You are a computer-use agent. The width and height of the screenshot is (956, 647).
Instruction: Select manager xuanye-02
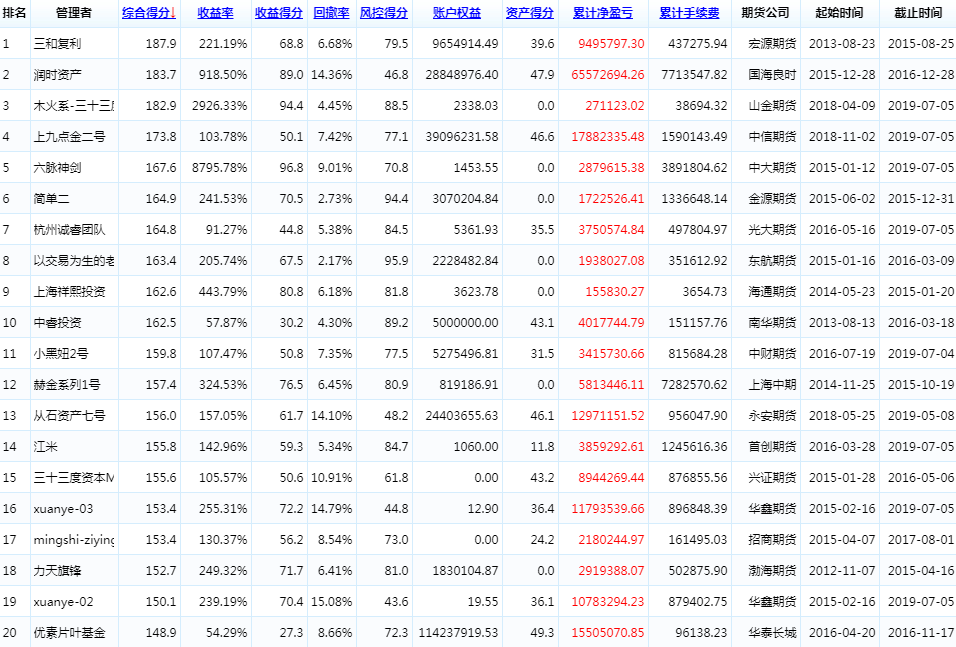point(63,602)
